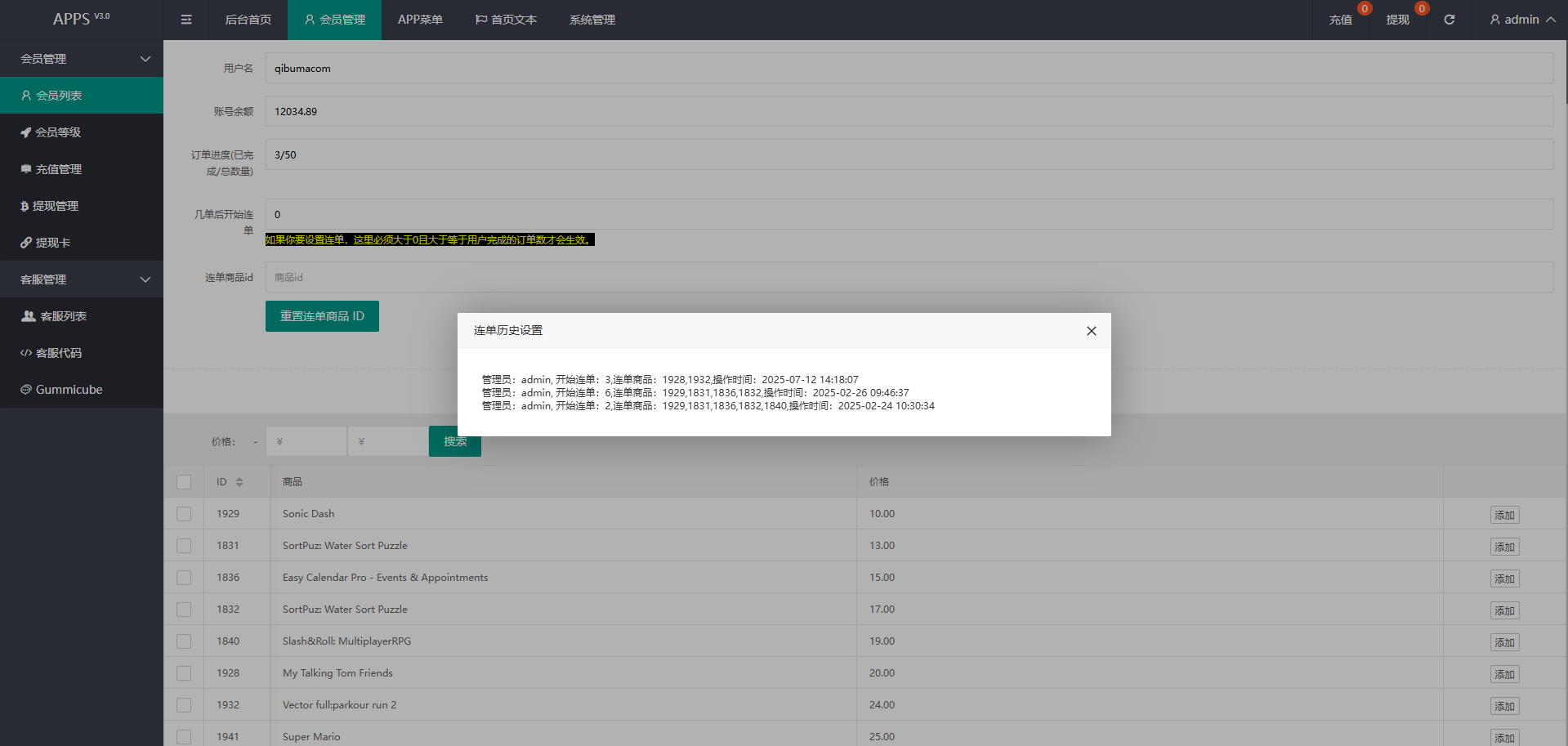The image size is (1568, 746).
Task: Open the admin user dropdown
Action: 1521,20
